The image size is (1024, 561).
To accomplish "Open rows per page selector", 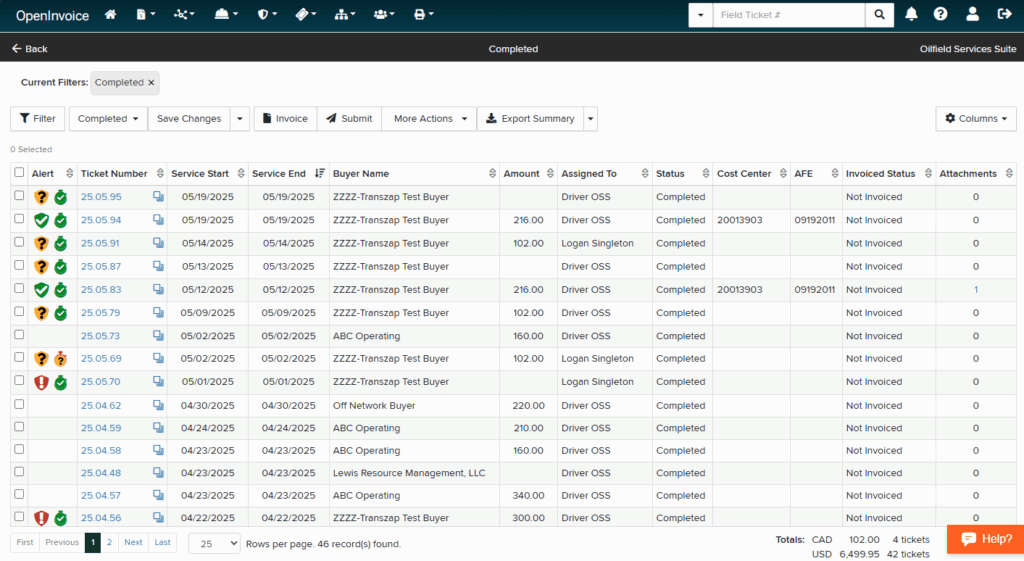I will [214, 543].
